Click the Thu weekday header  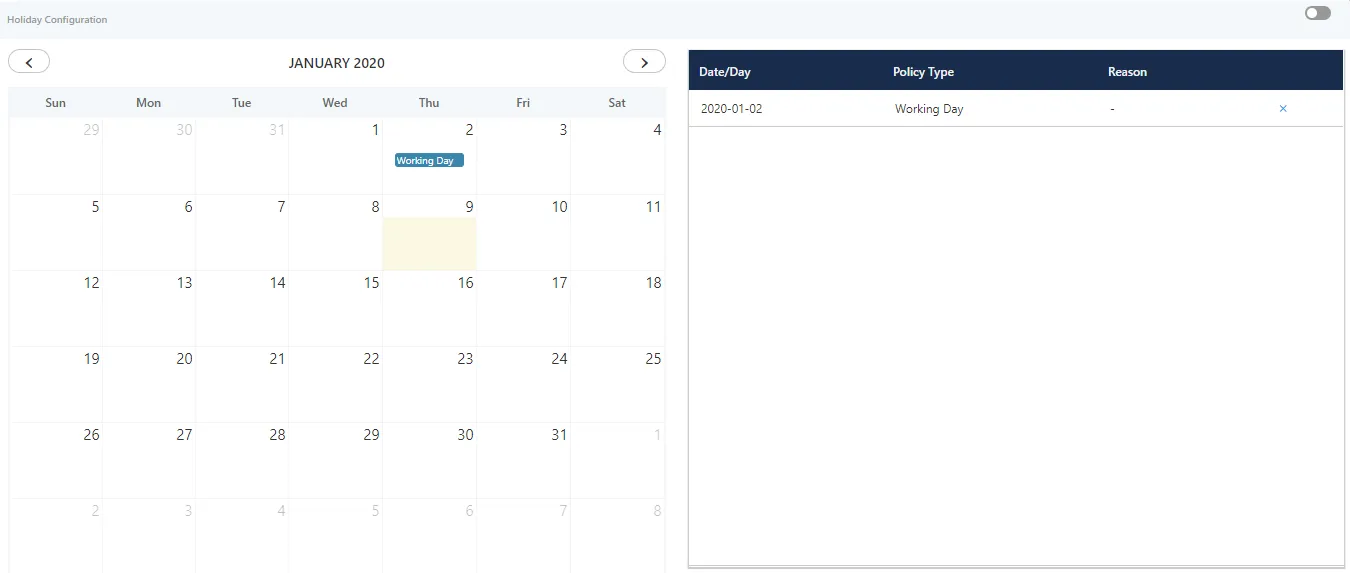click(429, 103)
